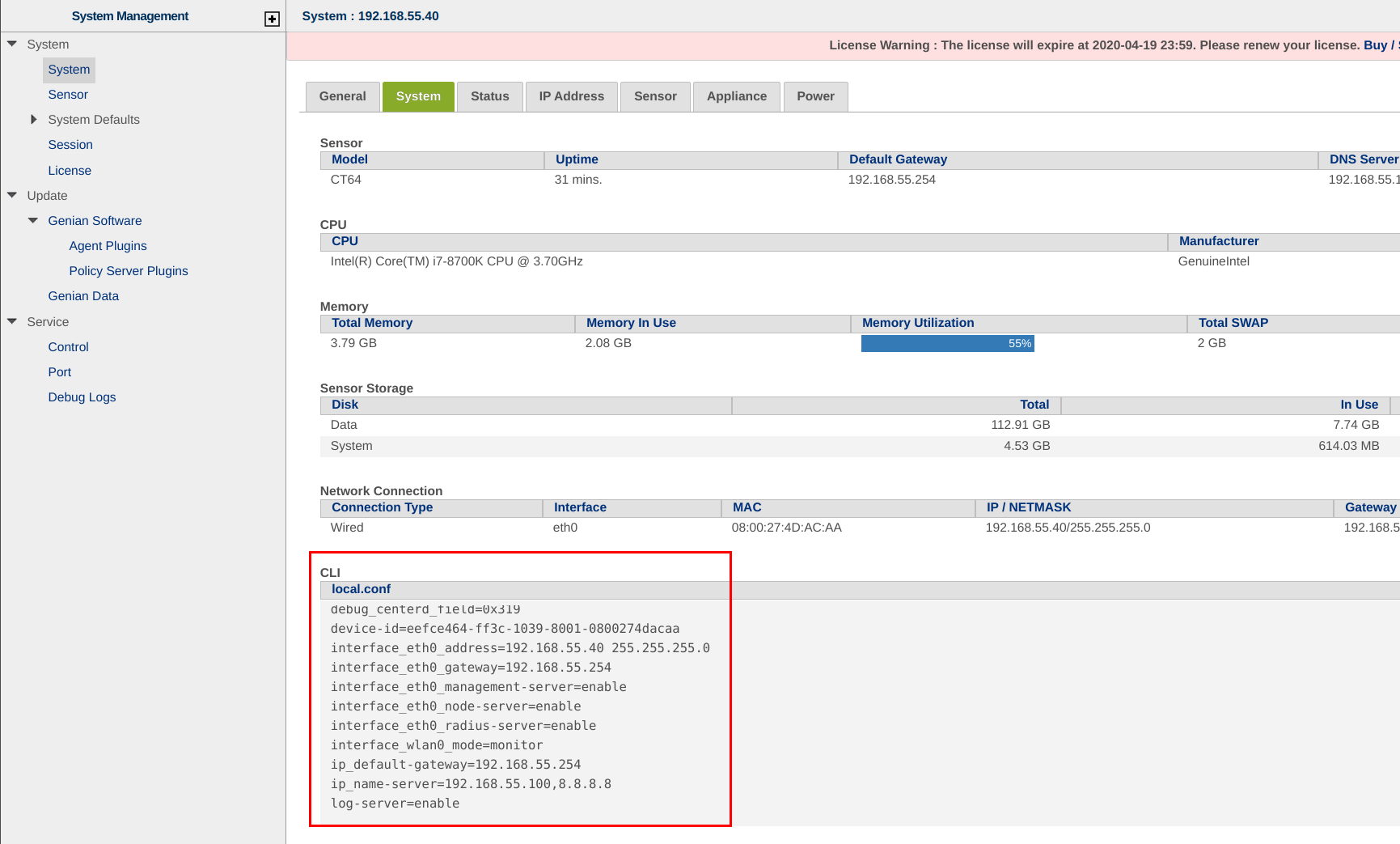Screen dimensions: 1400x844
Task: Open the License page in sidebar
Action: point(70,171)
